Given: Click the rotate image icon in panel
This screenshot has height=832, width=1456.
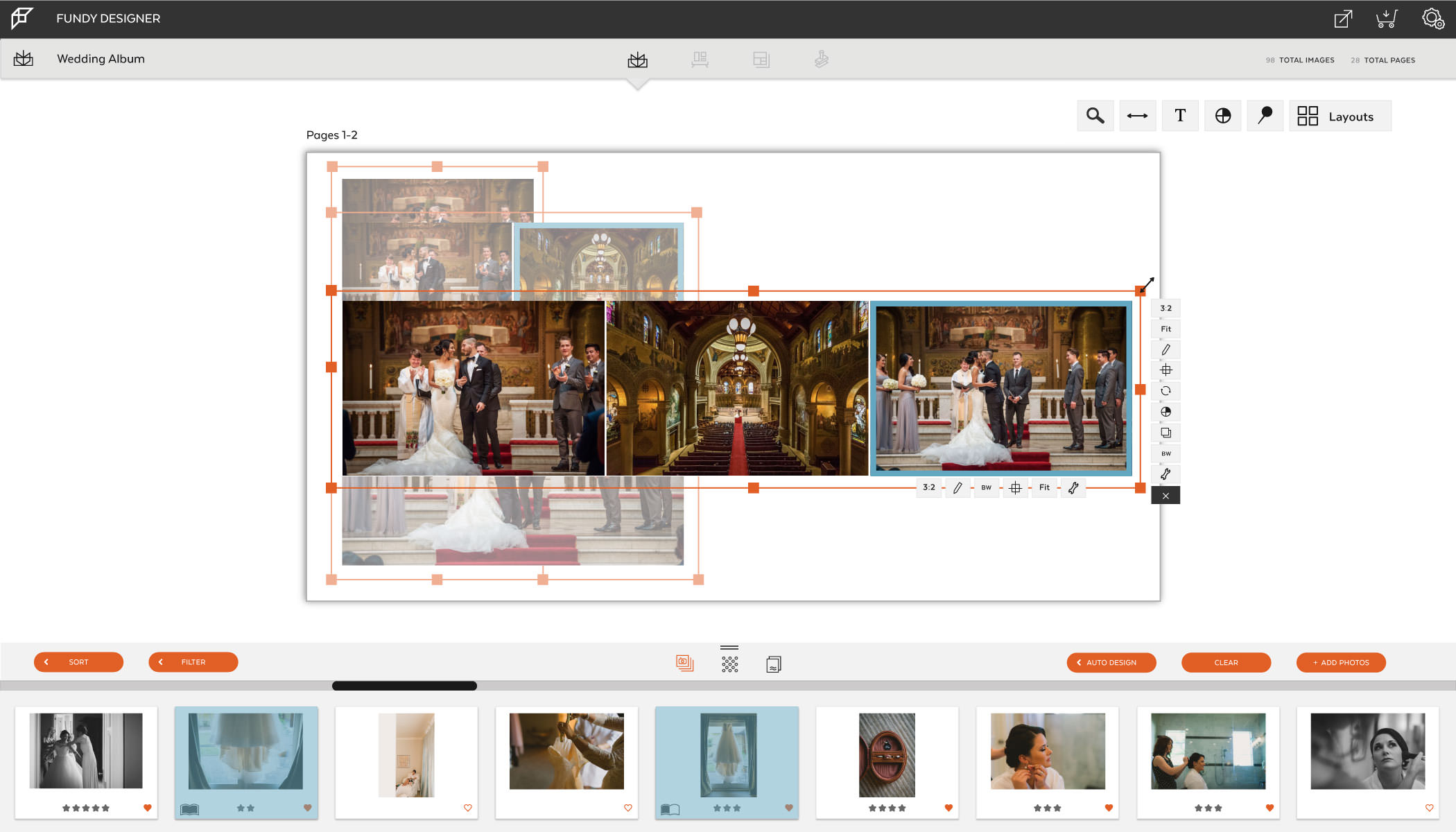Looking at the screenshot, I should point(1165,391).
